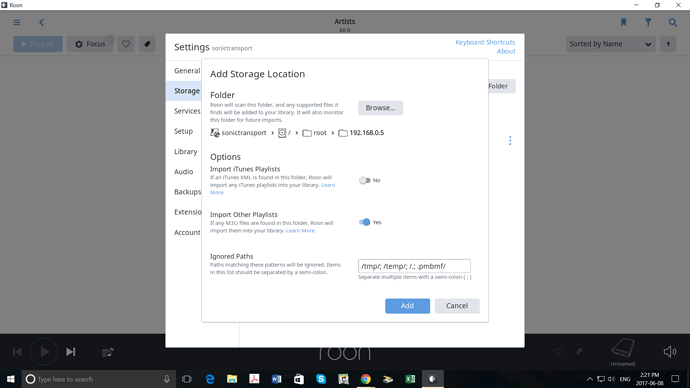Click the Focus button
Image resolution: width=690 pixels, height=388 pixels.
click(90, 44)
